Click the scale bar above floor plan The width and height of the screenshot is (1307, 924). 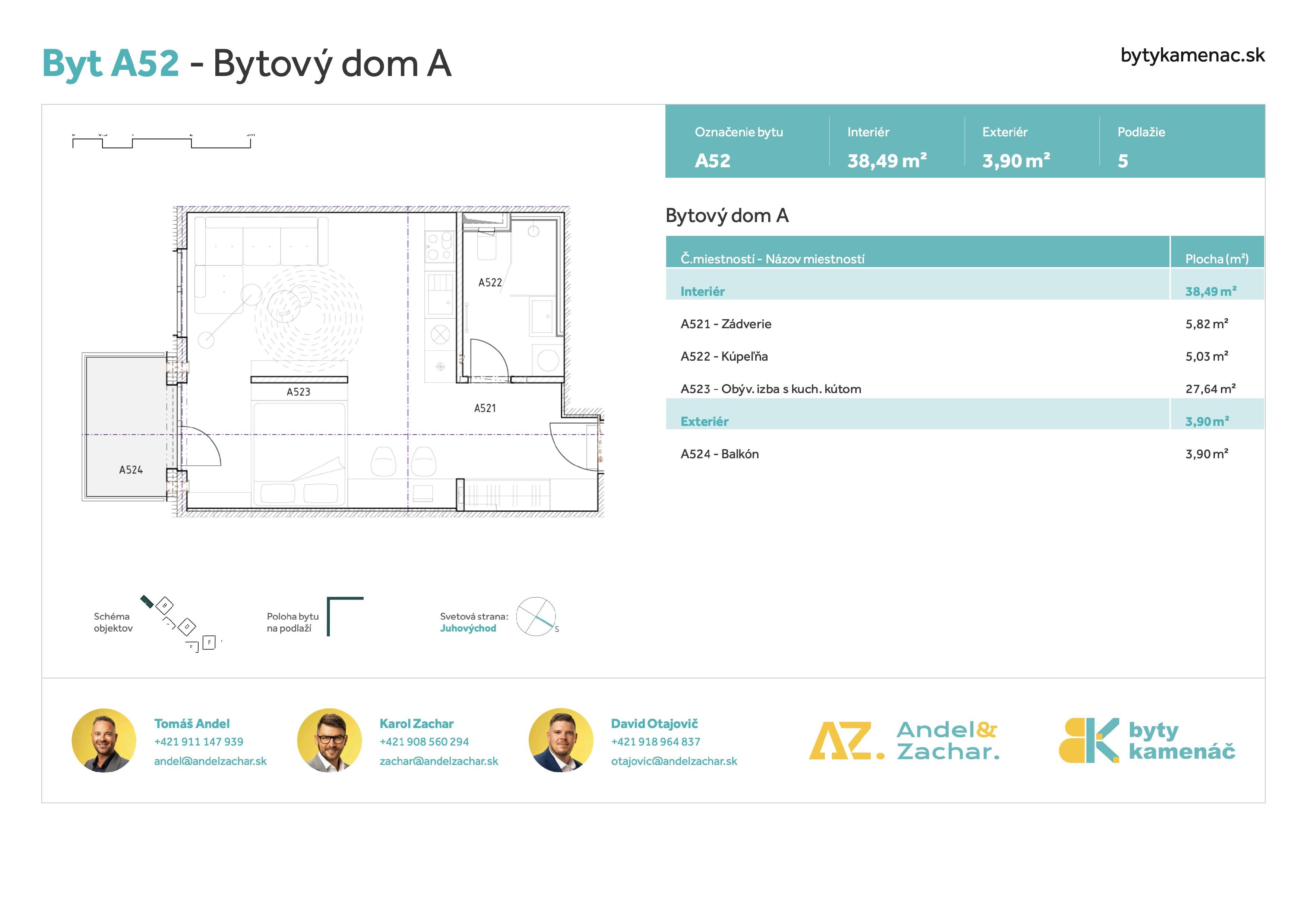[x=162, y=141]
